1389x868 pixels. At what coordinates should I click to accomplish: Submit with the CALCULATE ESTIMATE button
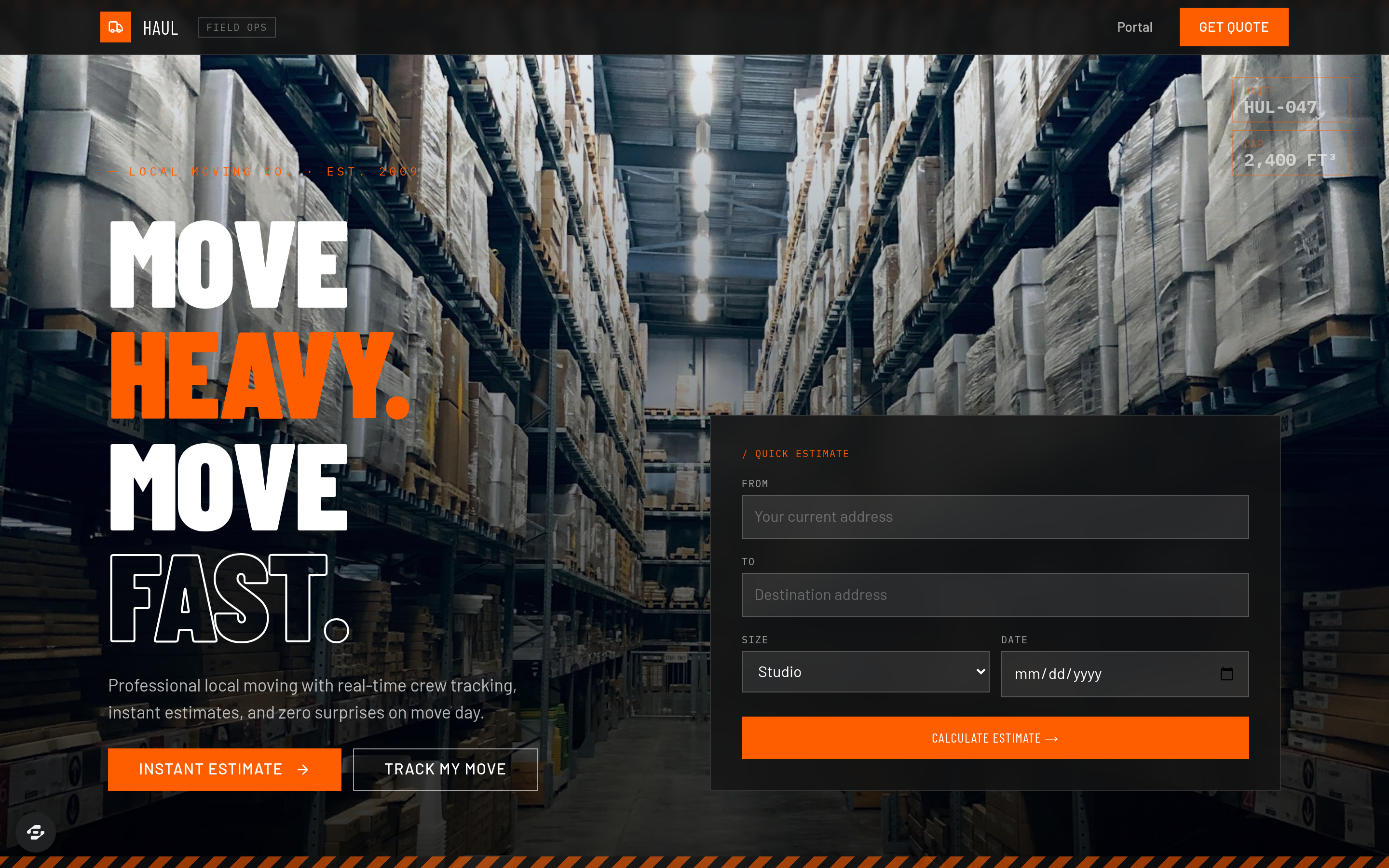994,738
